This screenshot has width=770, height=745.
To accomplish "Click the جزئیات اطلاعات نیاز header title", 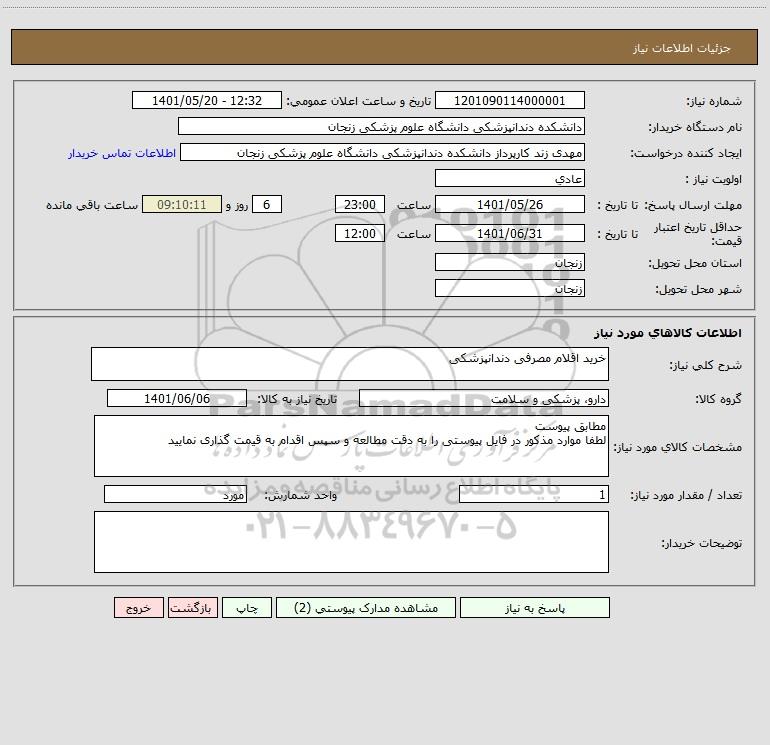I will click(x=682, y=48).
